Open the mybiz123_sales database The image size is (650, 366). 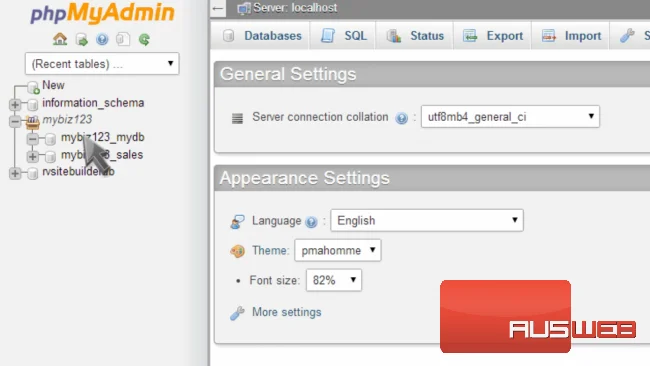tap(102, 155)
